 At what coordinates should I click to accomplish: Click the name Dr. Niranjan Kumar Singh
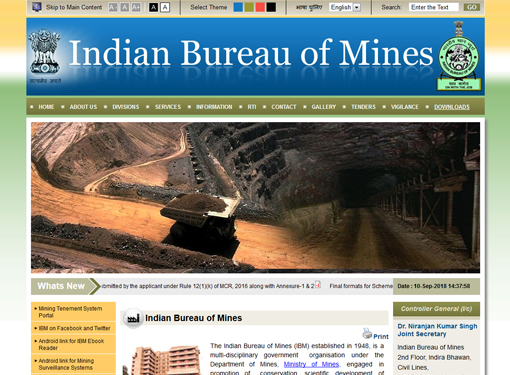click(437, 326)
